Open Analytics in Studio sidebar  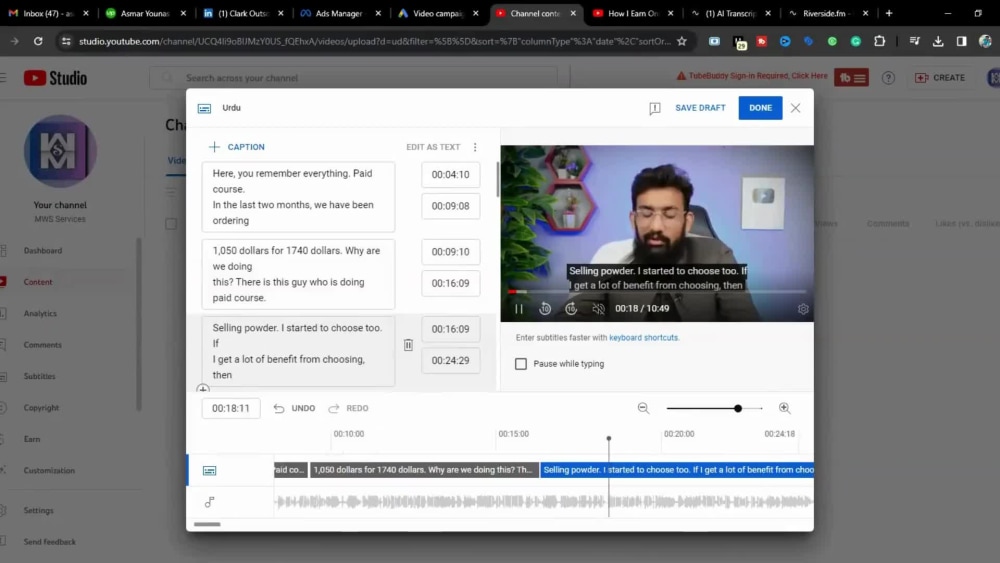tap(40, 313)
